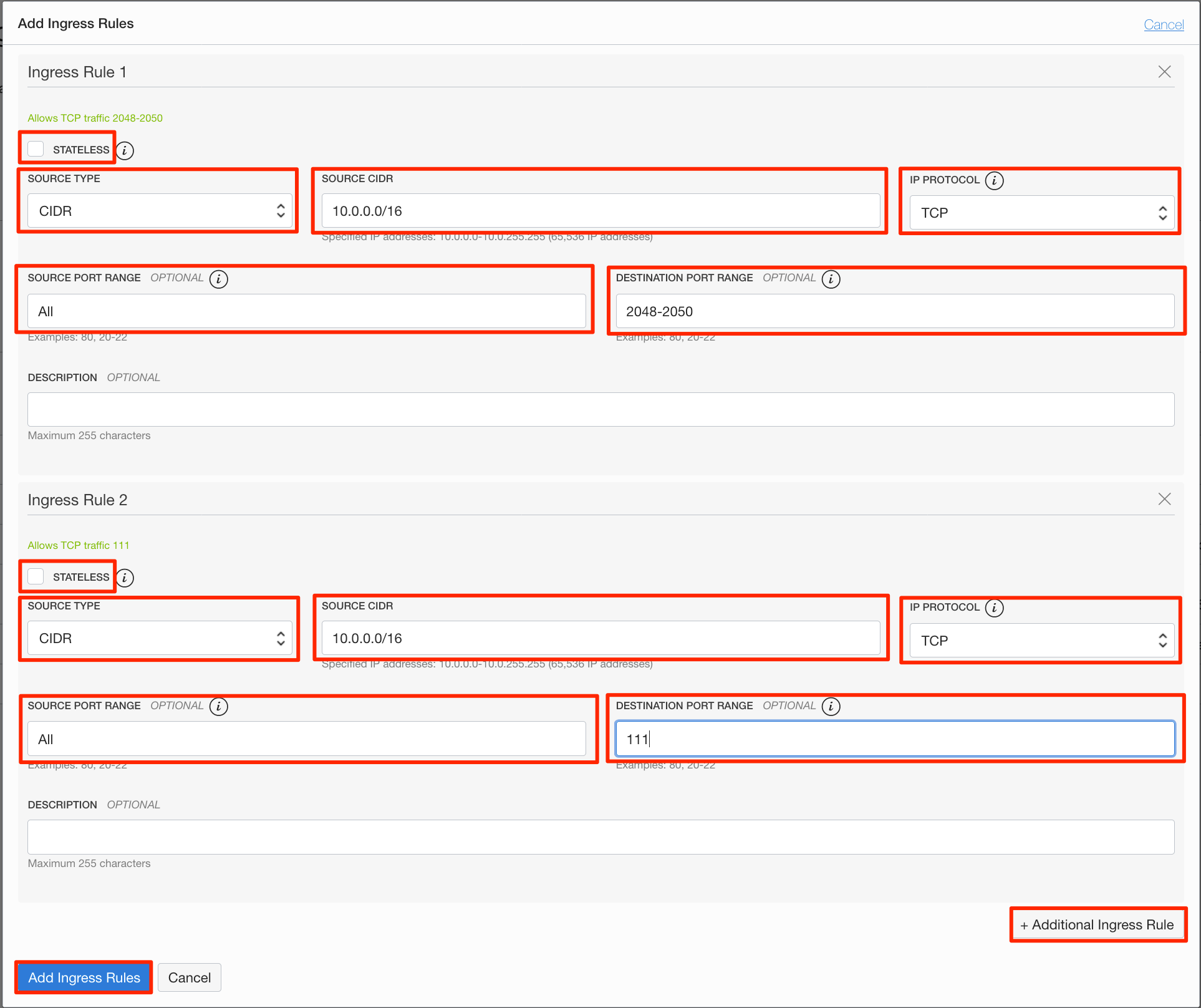Click Destination Port Range info icon in Rule 2

831,707
